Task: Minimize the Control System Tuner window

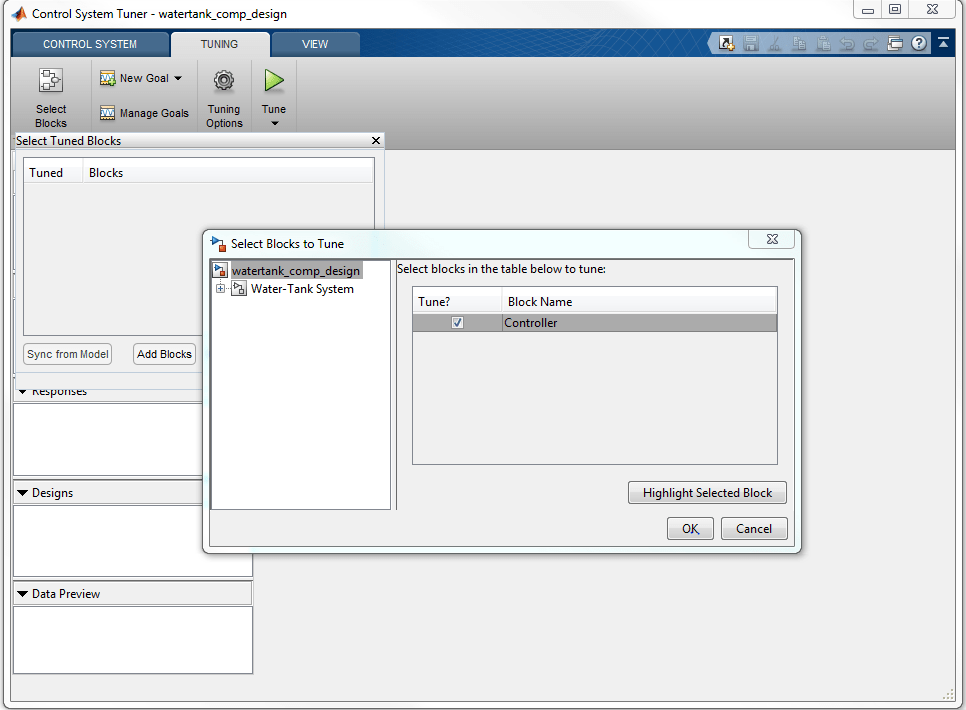Action: point(868,9)
